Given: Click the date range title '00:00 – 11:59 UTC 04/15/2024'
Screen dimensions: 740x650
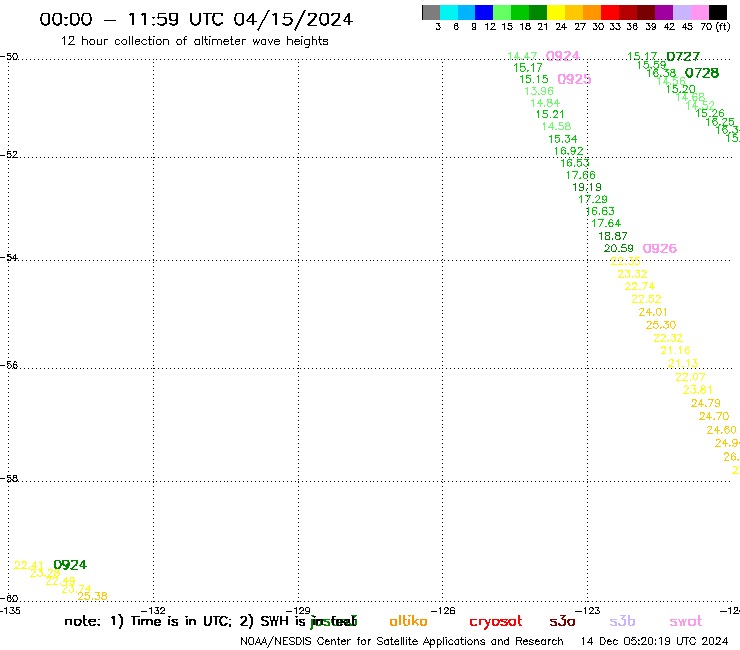Looking at the screenshot, I should (x=196, y=19).
